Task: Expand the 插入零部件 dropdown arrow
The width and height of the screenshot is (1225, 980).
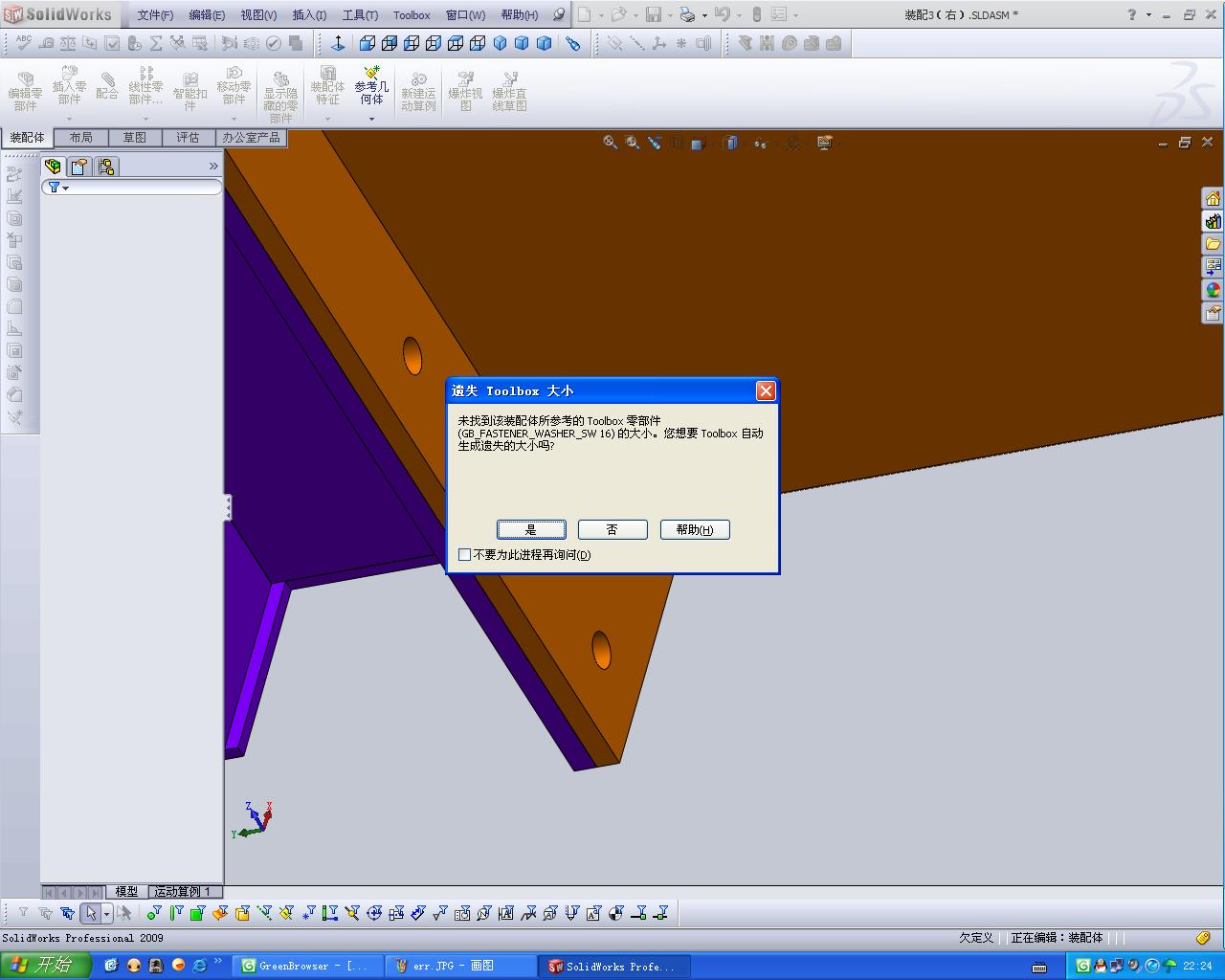Action: [x=69, y=120]
